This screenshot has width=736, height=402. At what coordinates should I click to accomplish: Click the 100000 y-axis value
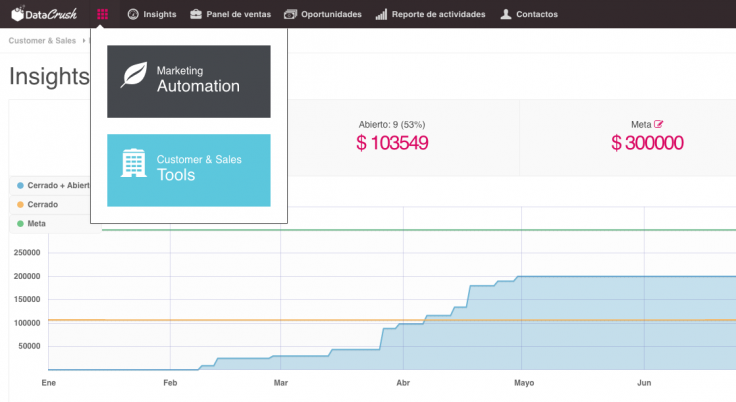coord(27,323)
